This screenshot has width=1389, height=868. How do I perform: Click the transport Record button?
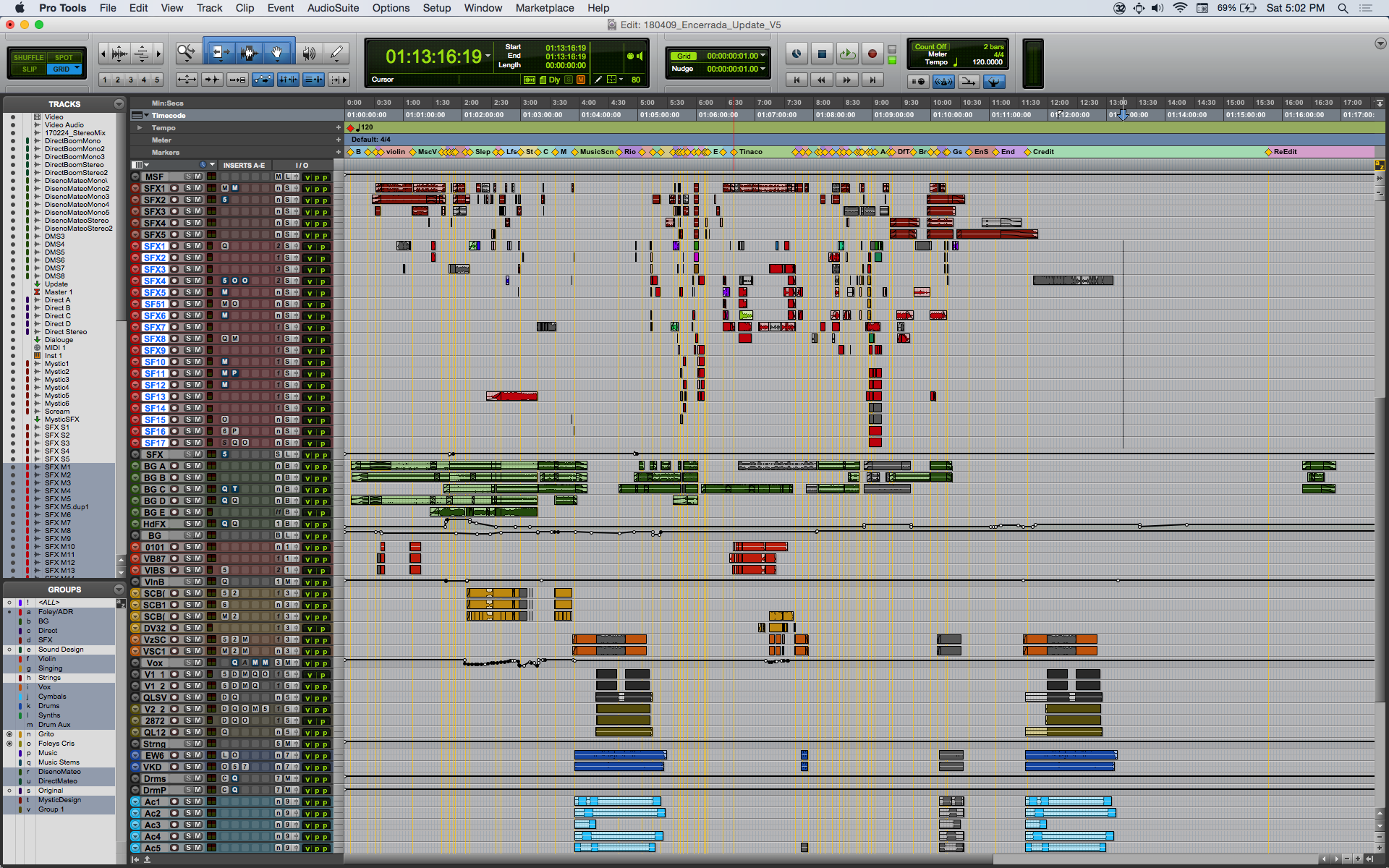coord(872,54)
